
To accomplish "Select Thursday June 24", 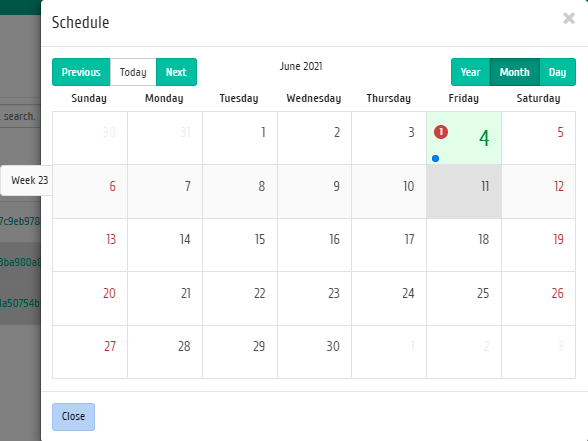I will tap(389, 298).
